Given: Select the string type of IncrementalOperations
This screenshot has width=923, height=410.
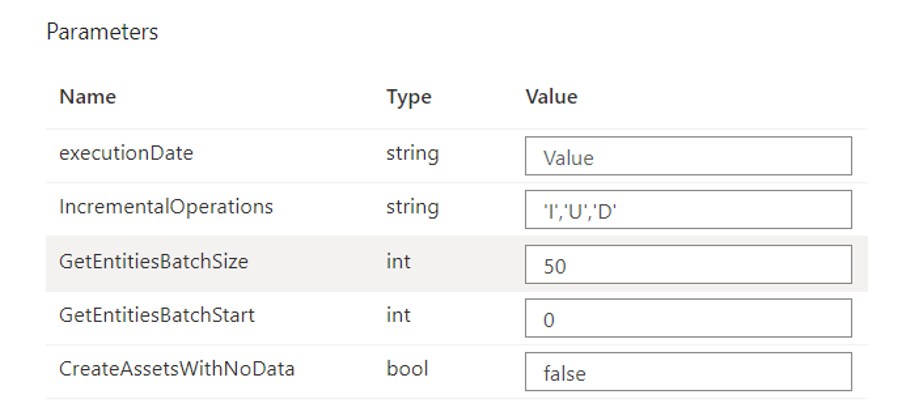Looking at the screenshot, I should coord(412,208).
